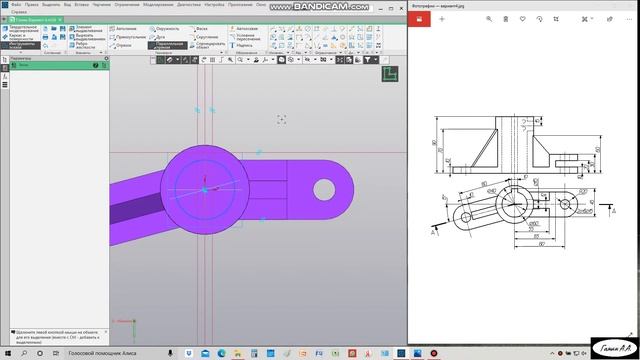Open the Справка menu
The image size is (640, 360).
(x=19, y=12)
